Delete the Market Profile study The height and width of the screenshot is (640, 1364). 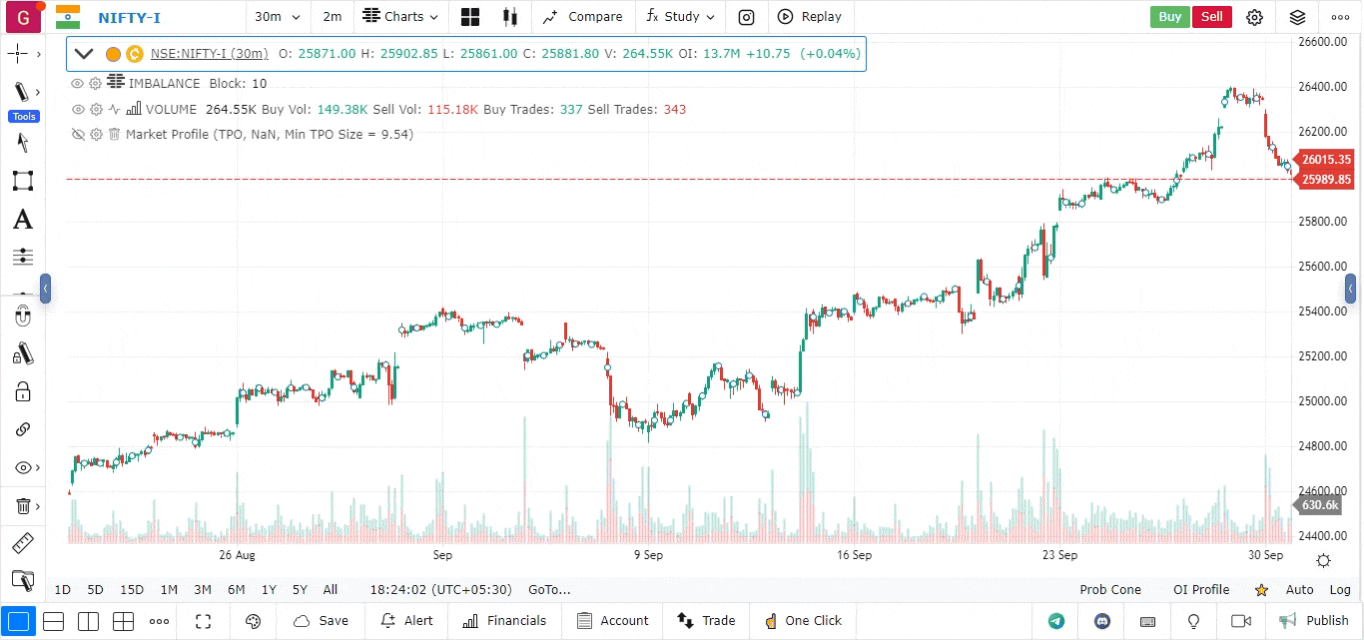tap(114, 134)
